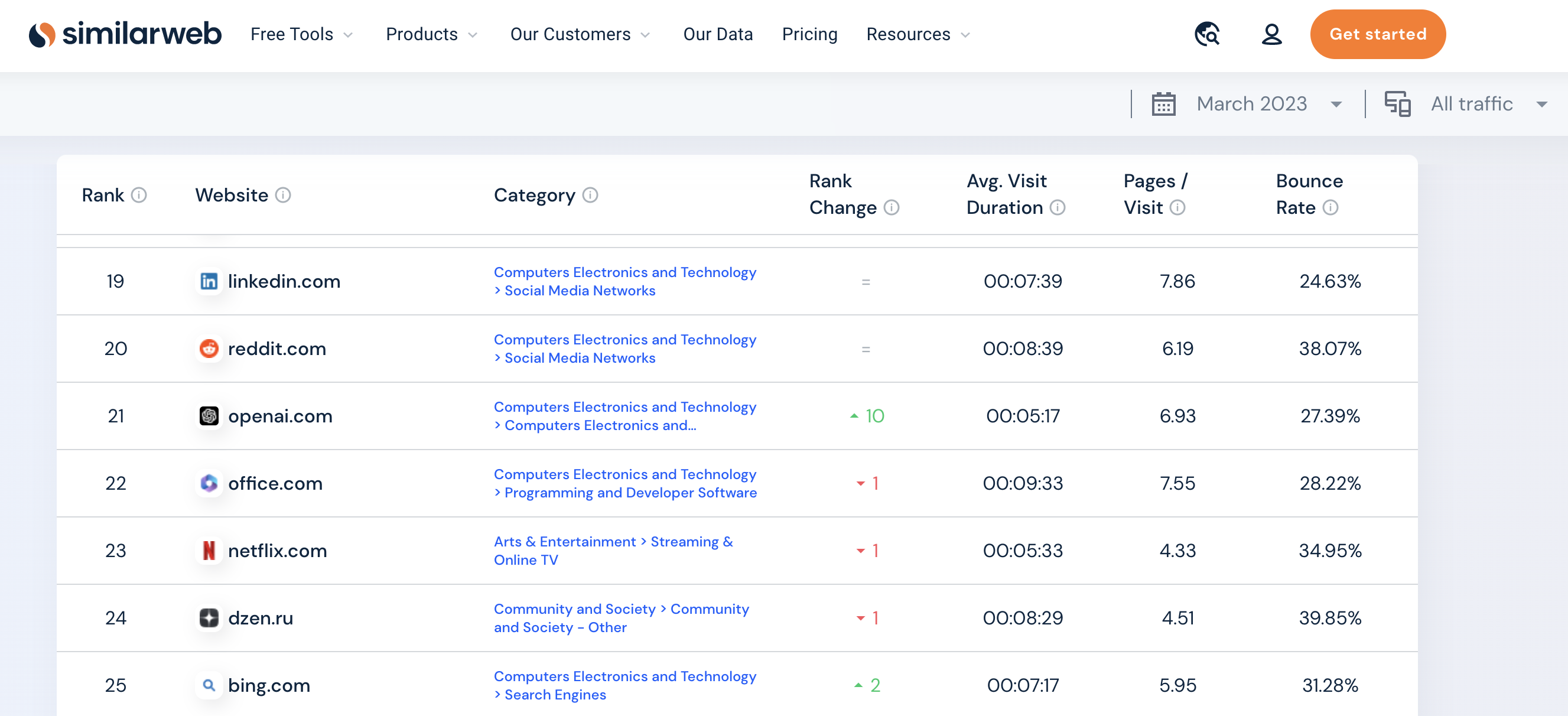Expand the Products menu
The width and height of the screenshot is (1568, 716).
tap(431, 35)
